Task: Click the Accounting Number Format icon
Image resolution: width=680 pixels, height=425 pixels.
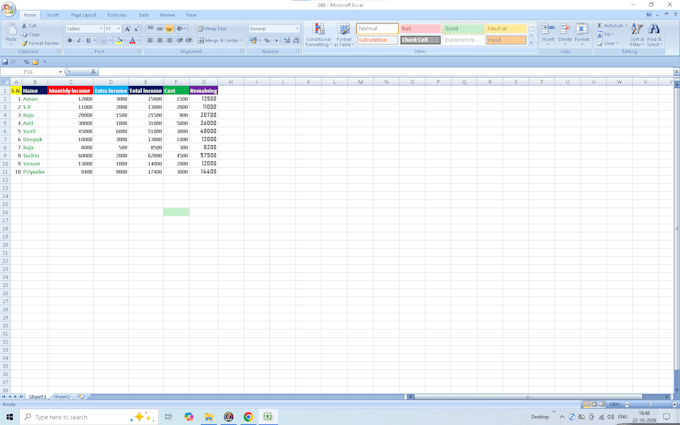Action: [x=253, y=40]
